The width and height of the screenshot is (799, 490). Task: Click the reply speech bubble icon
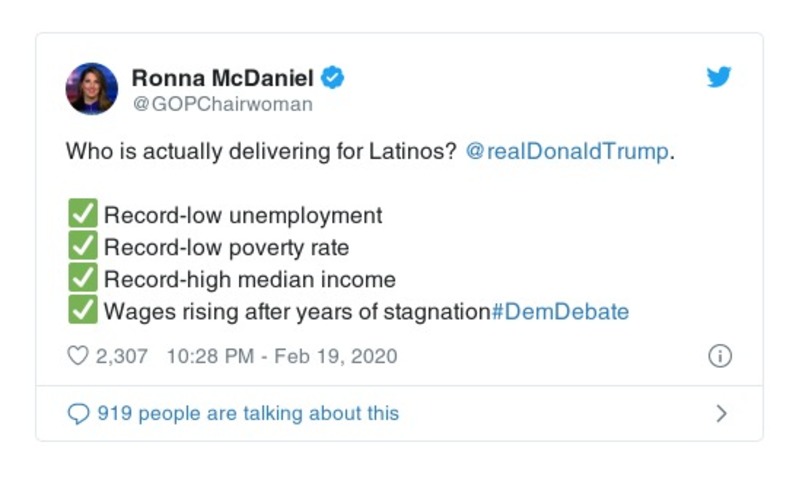click(77, 413)
